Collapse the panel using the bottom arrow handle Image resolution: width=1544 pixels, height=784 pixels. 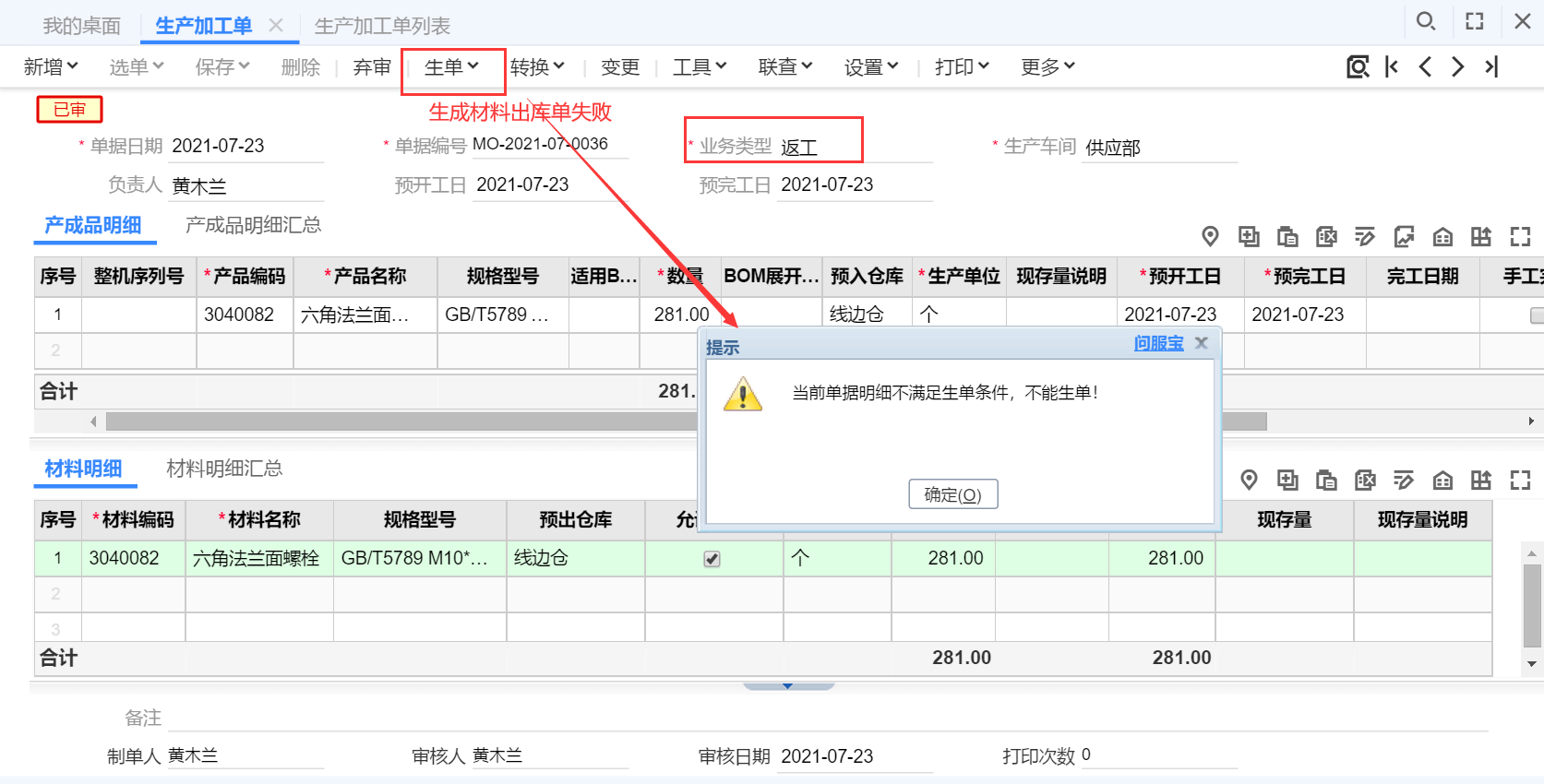pyautogui.click(x=788, y=686)
